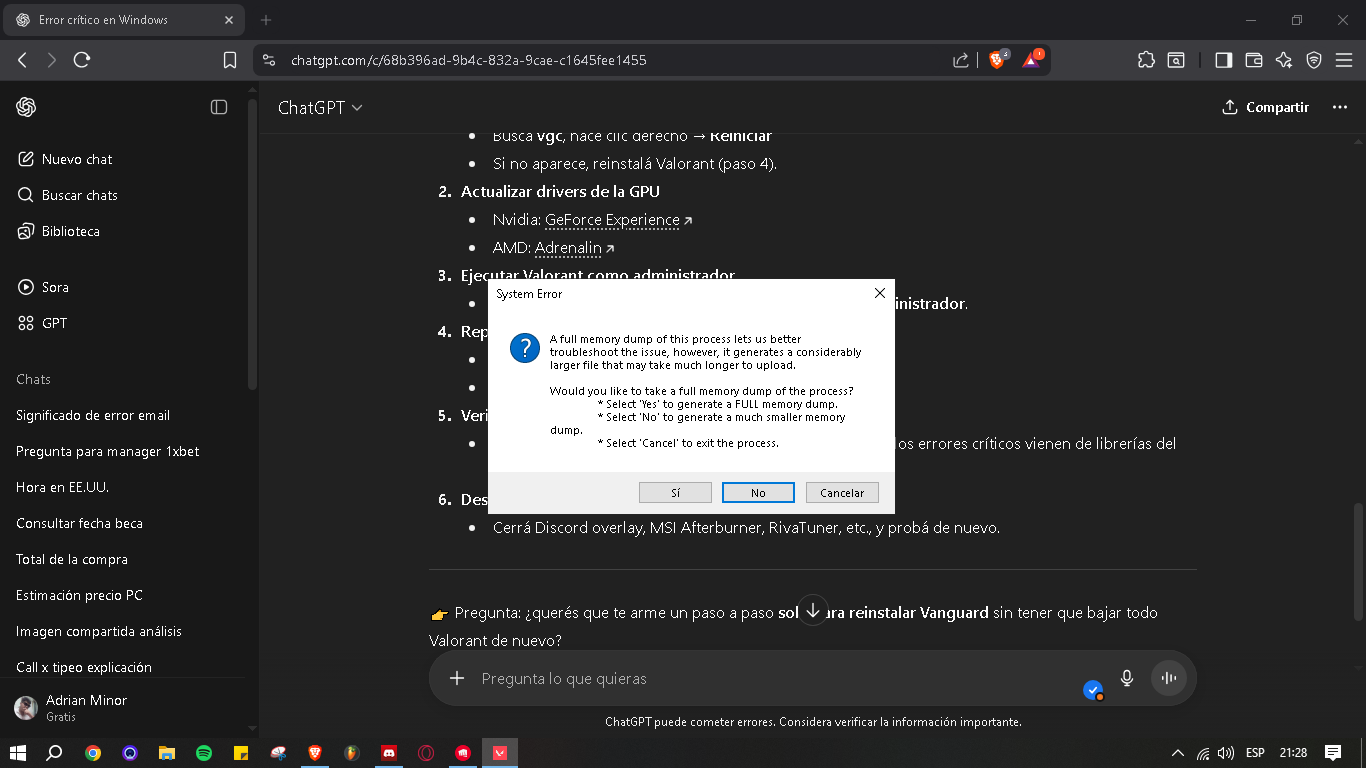Open Discord from the taskbar

[x=389, y=753]
